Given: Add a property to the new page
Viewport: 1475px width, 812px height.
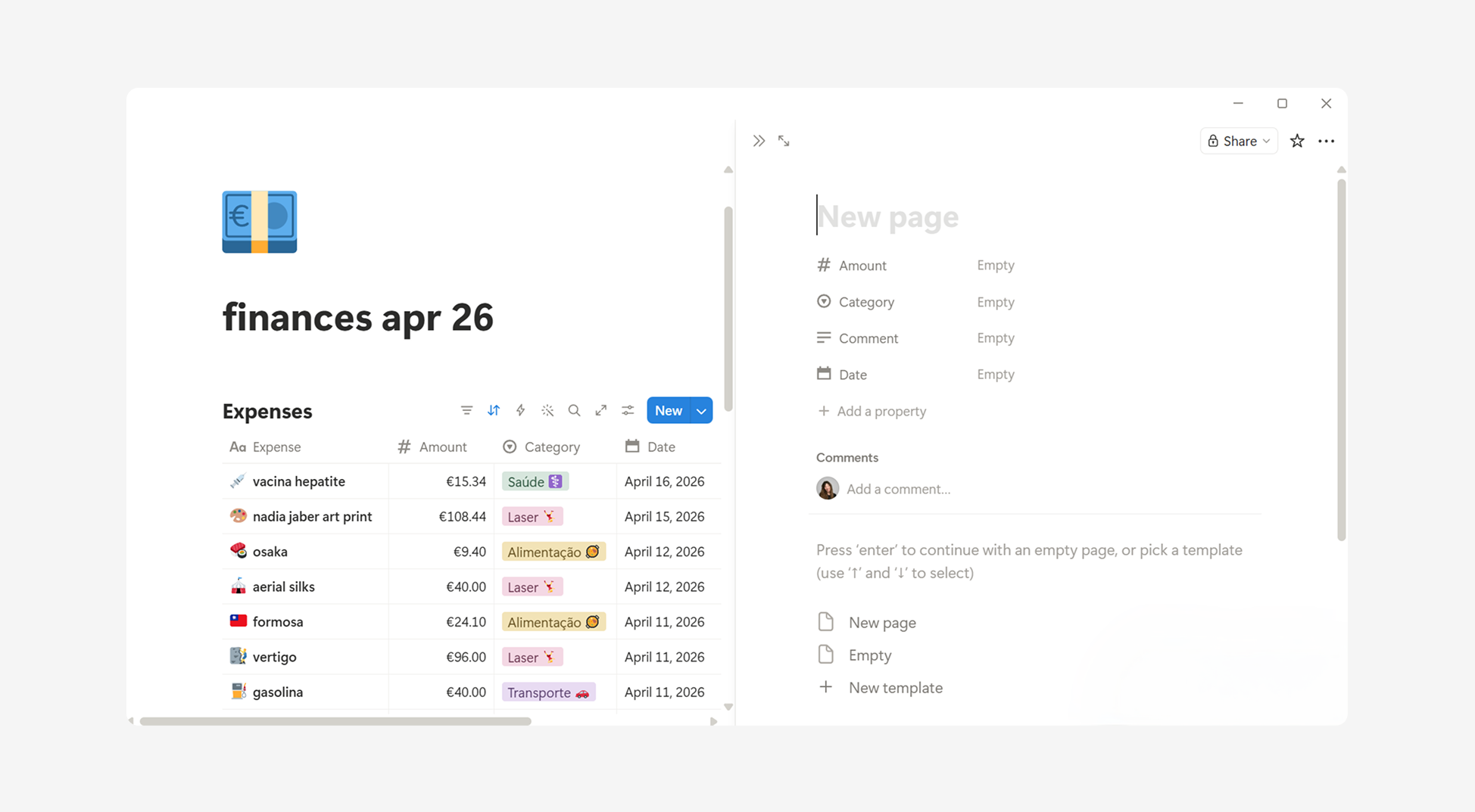Looking at the screenshot, I should pyautogui.click(x=881, y=411).
